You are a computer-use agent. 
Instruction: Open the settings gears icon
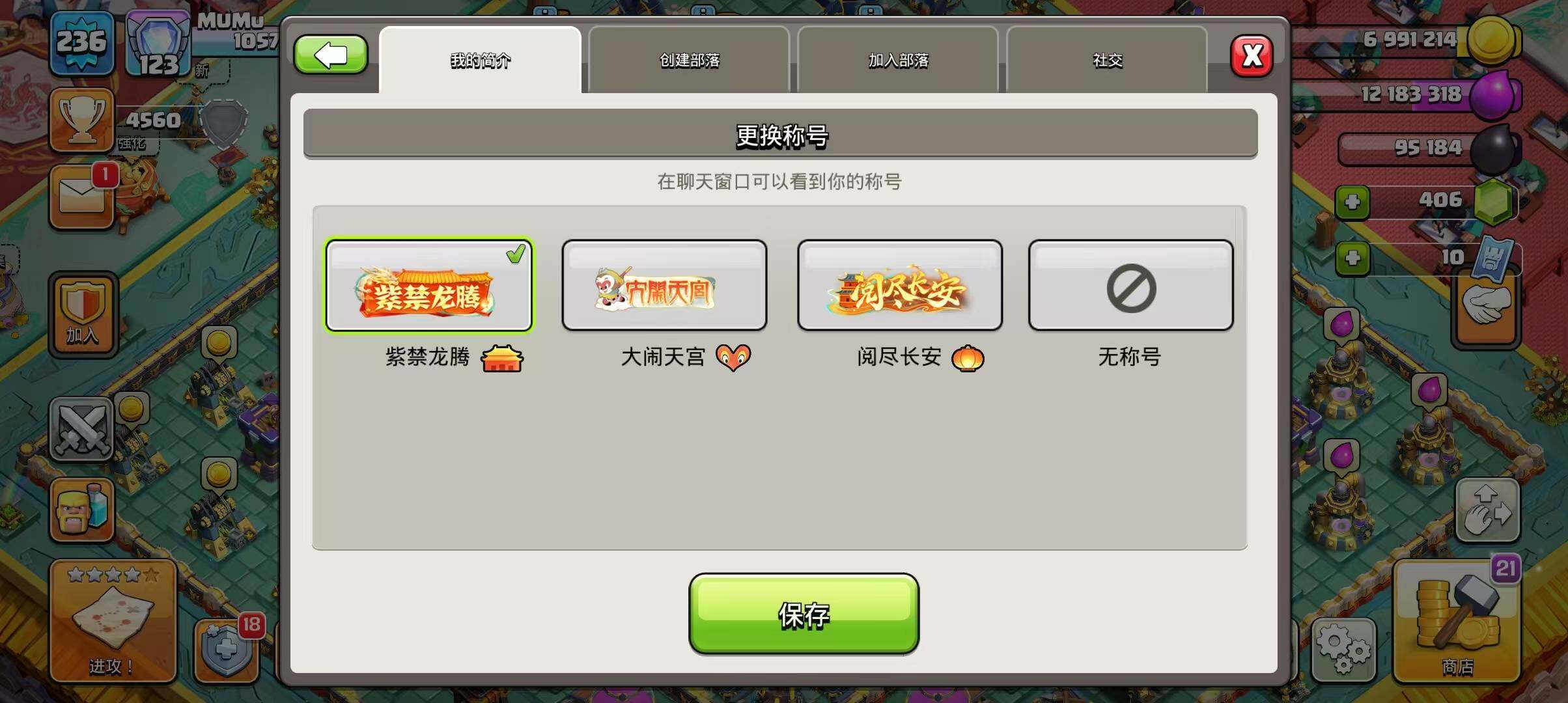1343,648
